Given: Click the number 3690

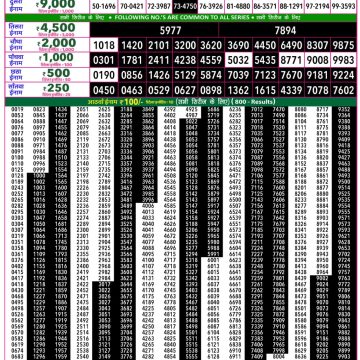Looking at the screenshot, I should click(x=238, y=45).
